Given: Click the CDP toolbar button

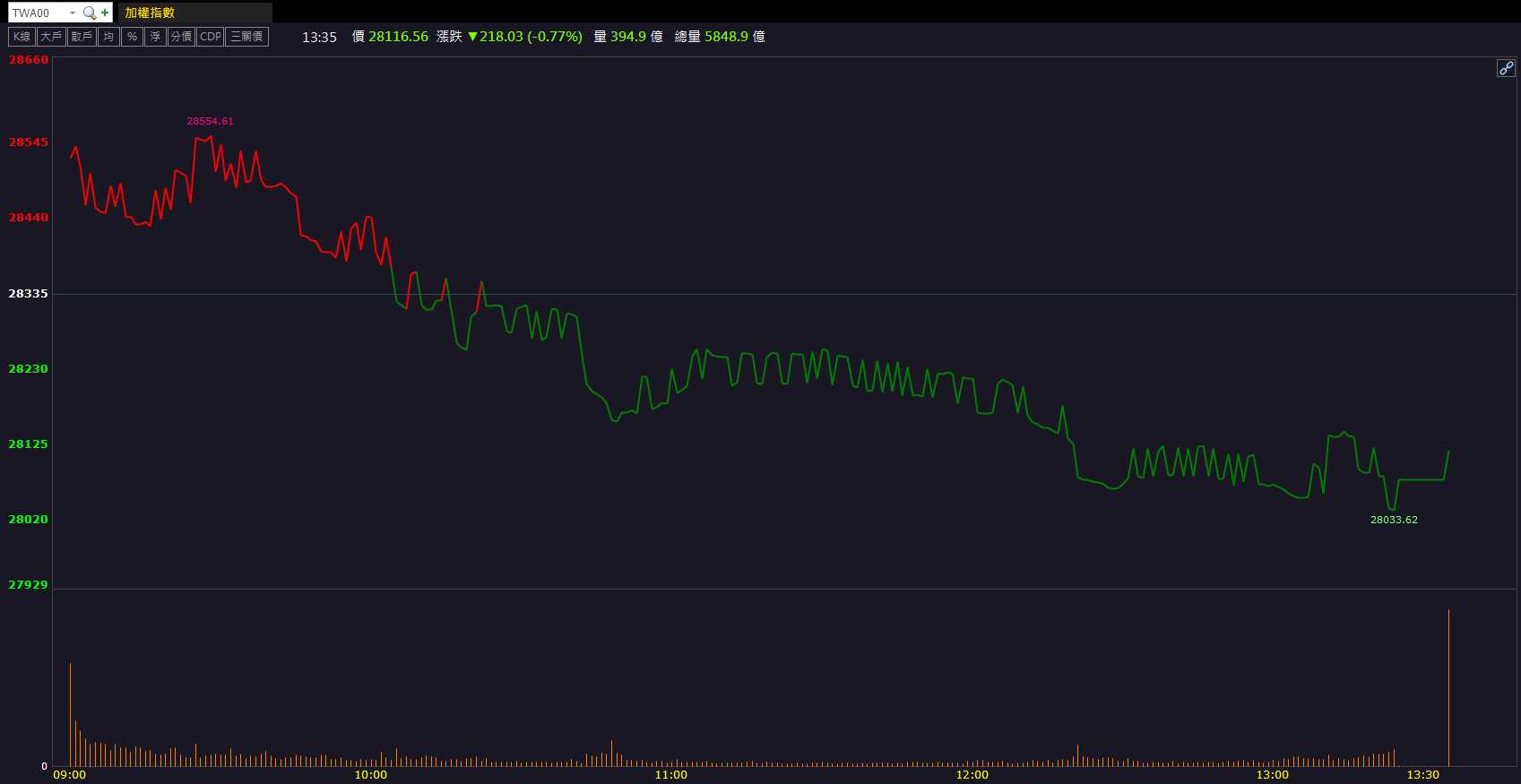Looking at the screenshot, I should pyautogui.click(x=210, y=37).
